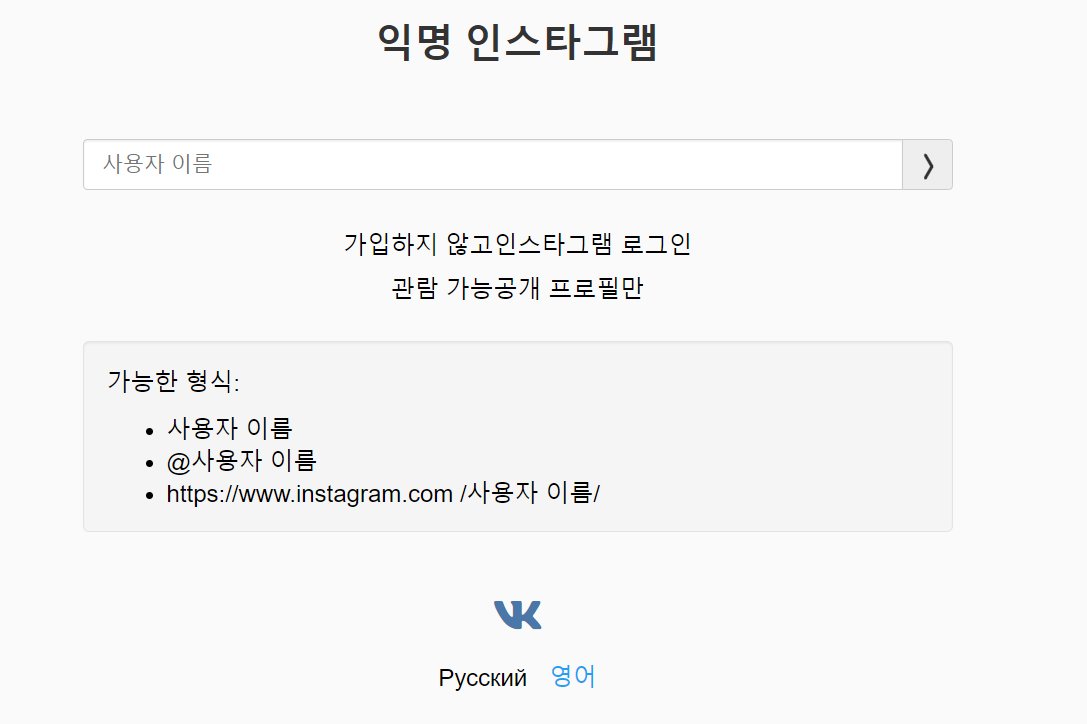Click the @ symbol in the second format example

tap(178, 463)
